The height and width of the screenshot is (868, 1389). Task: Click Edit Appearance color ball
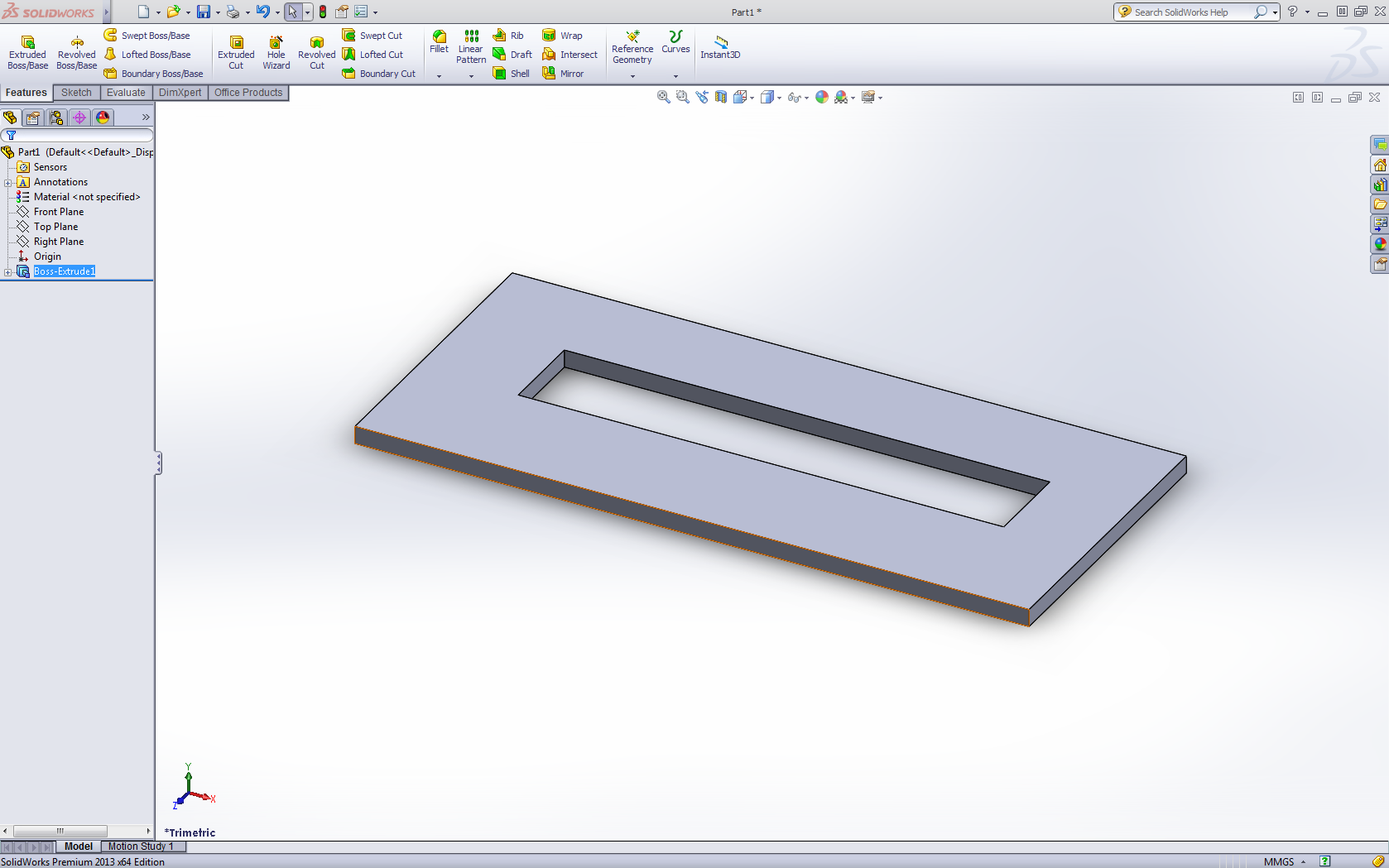click(822, 97)
